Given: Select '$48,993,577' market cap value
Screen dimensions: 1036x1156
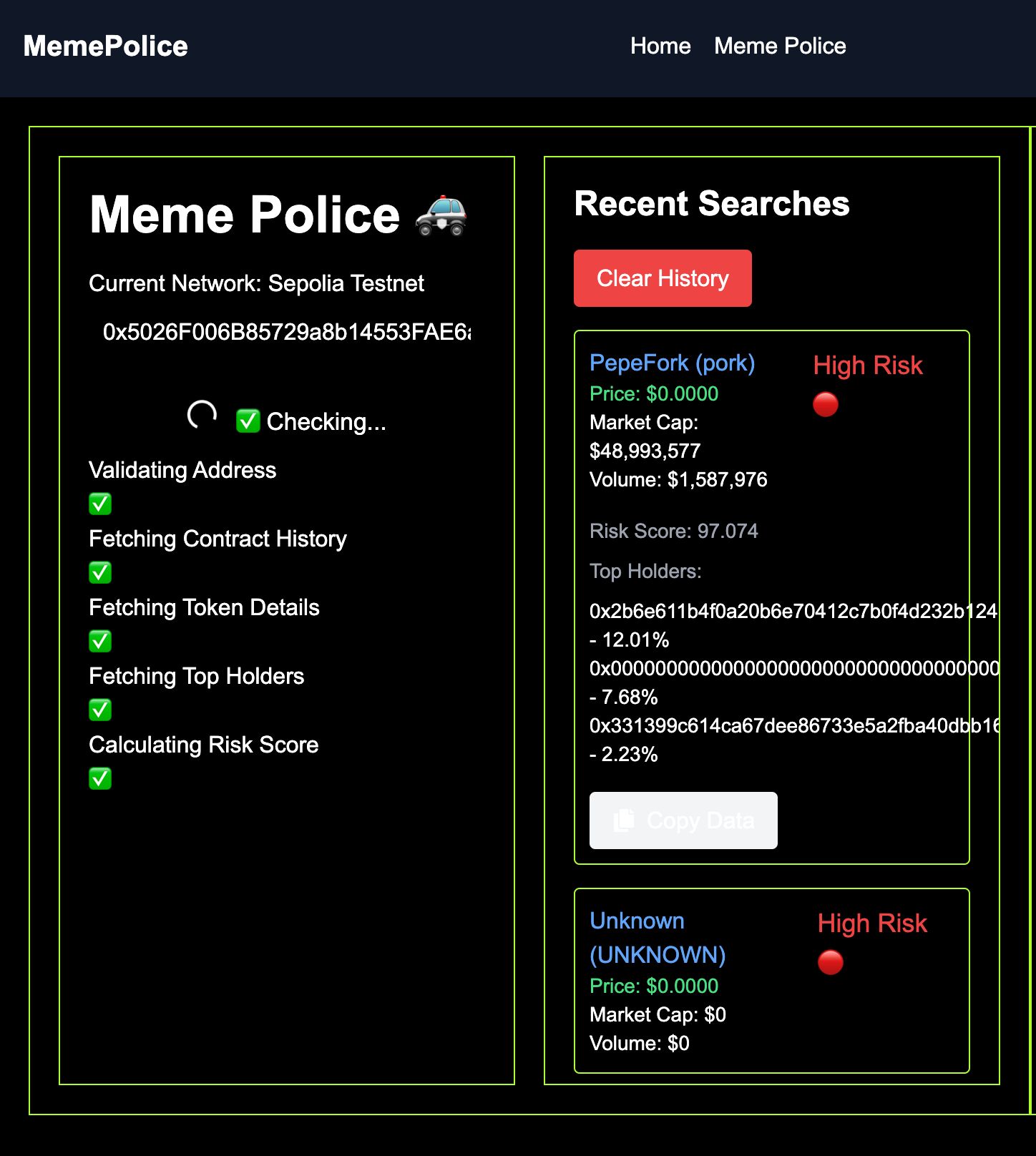Looking at the screenshot, I should pos(645,451).
